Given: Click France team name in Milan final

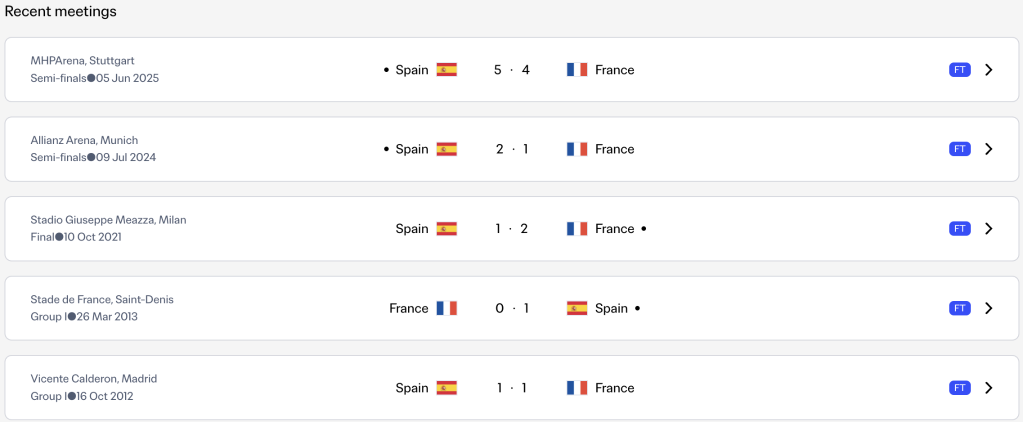Looking at the screenshot, I should tap(615, 229).
